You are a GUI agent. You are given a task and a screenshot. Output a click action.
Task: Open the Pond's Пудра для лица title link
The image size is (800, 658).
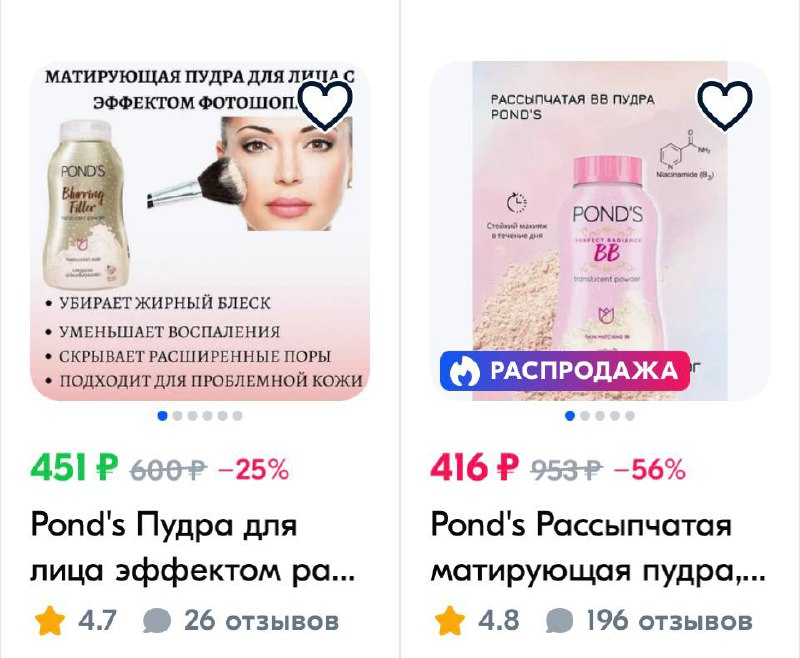[x=192, y=547]
